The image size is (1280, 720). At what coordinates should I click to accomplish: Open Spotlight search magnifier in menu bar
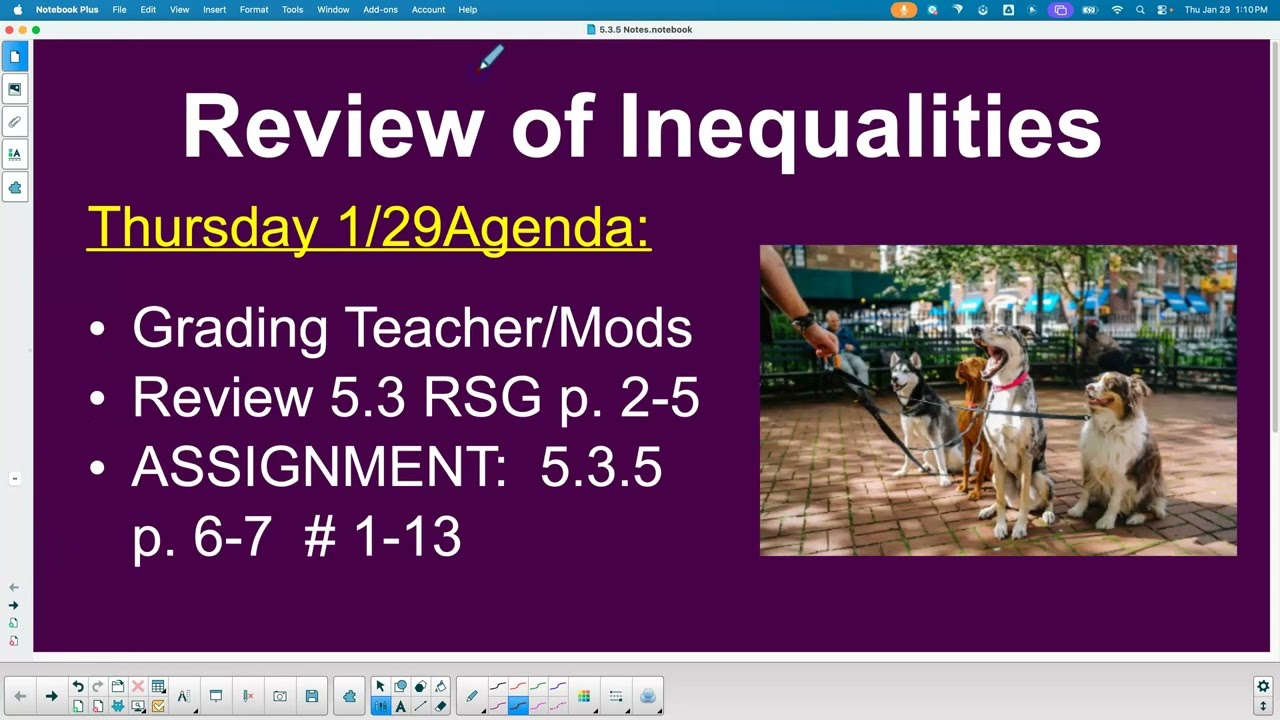[x=1140, y=9]
